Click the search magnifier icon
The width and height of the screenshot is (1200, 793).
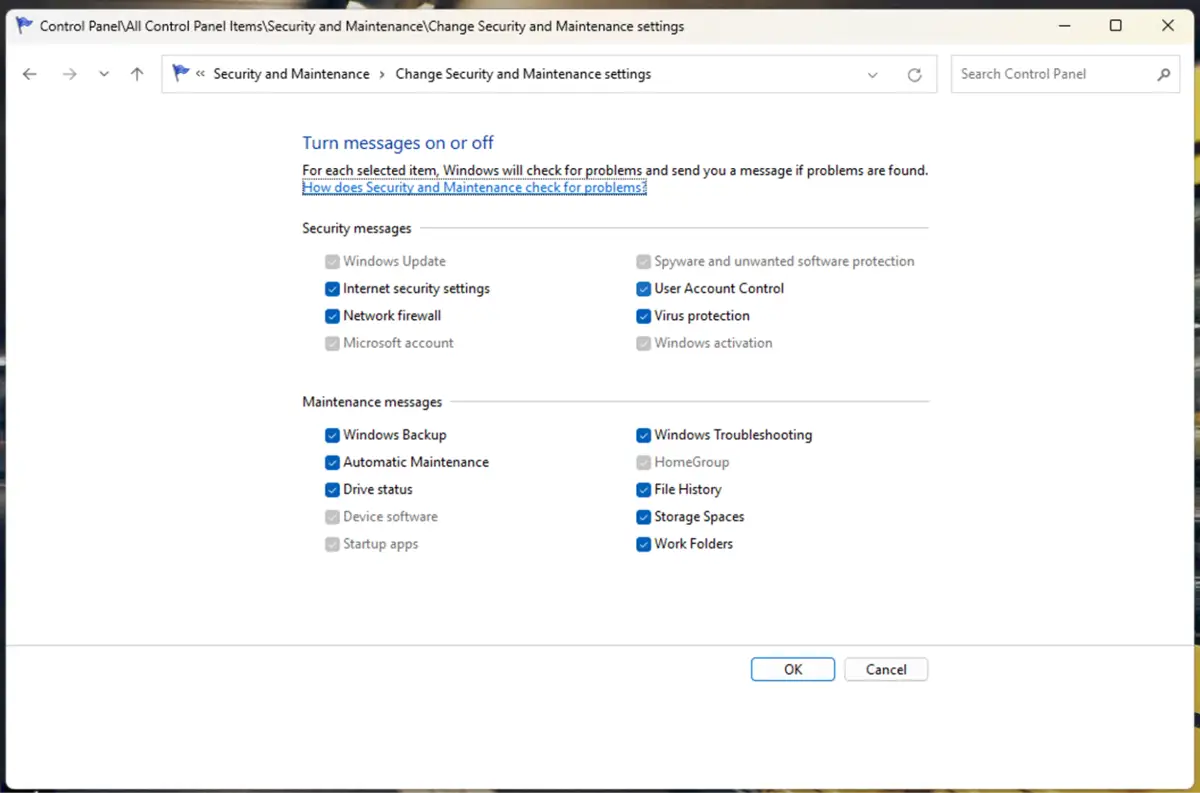1163,74
